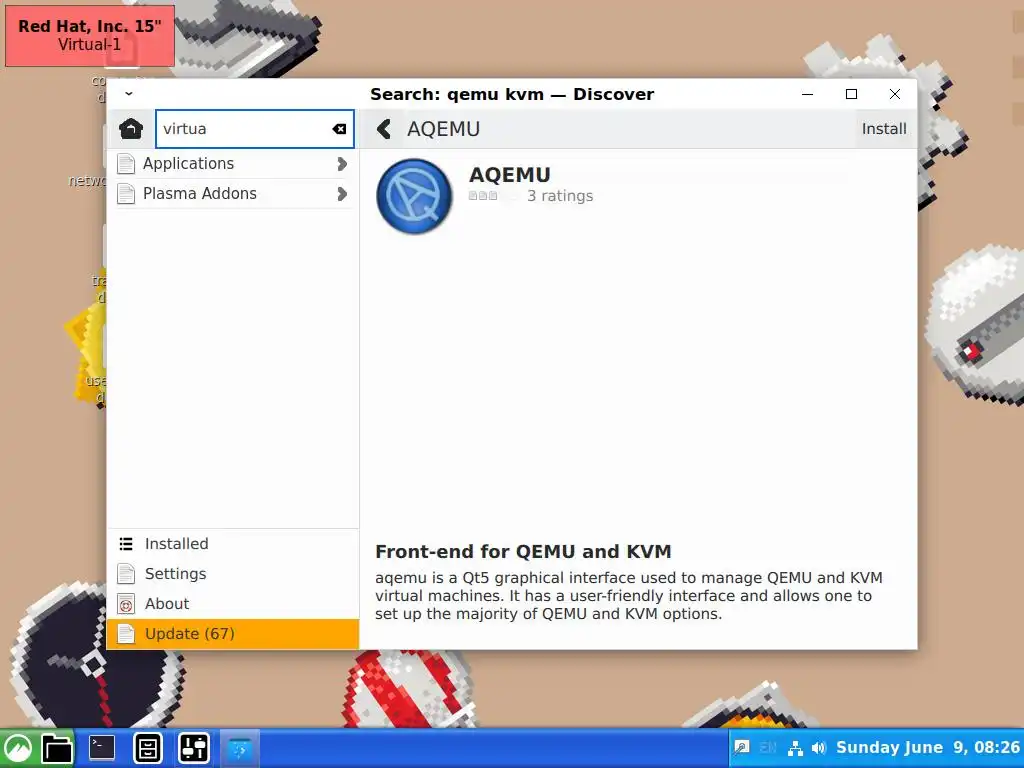1024x768 pixels.
Task: Open the start menu in taskbar
Action: (18, 748)
